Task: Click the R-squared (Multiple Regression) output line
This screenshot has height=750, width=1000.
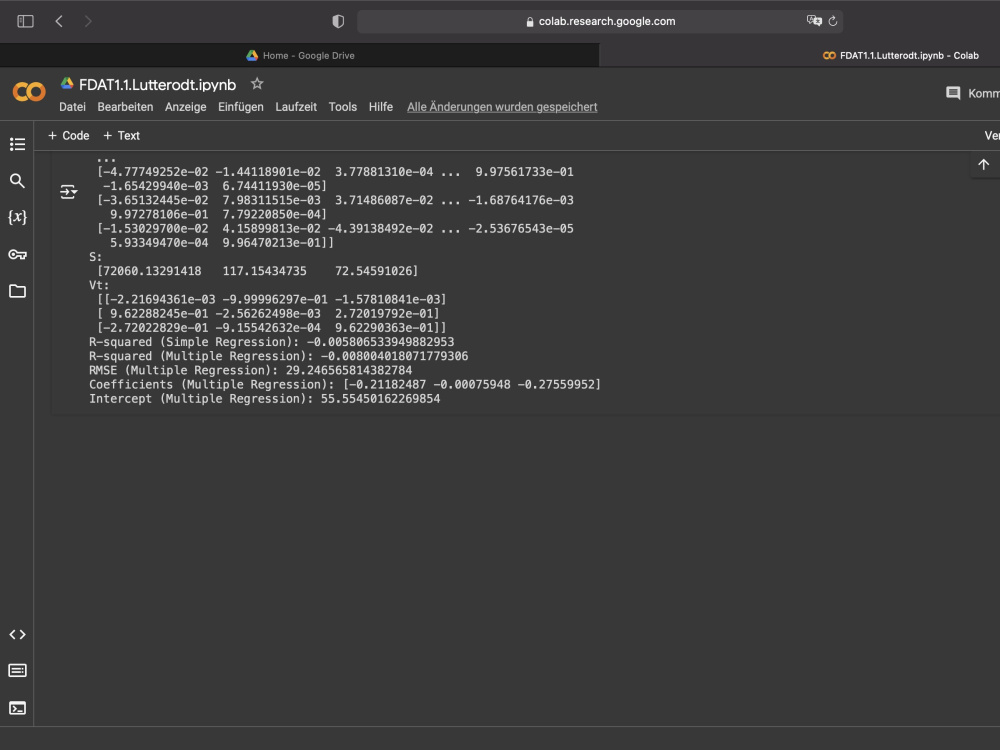Action: (x=279, y=356)
